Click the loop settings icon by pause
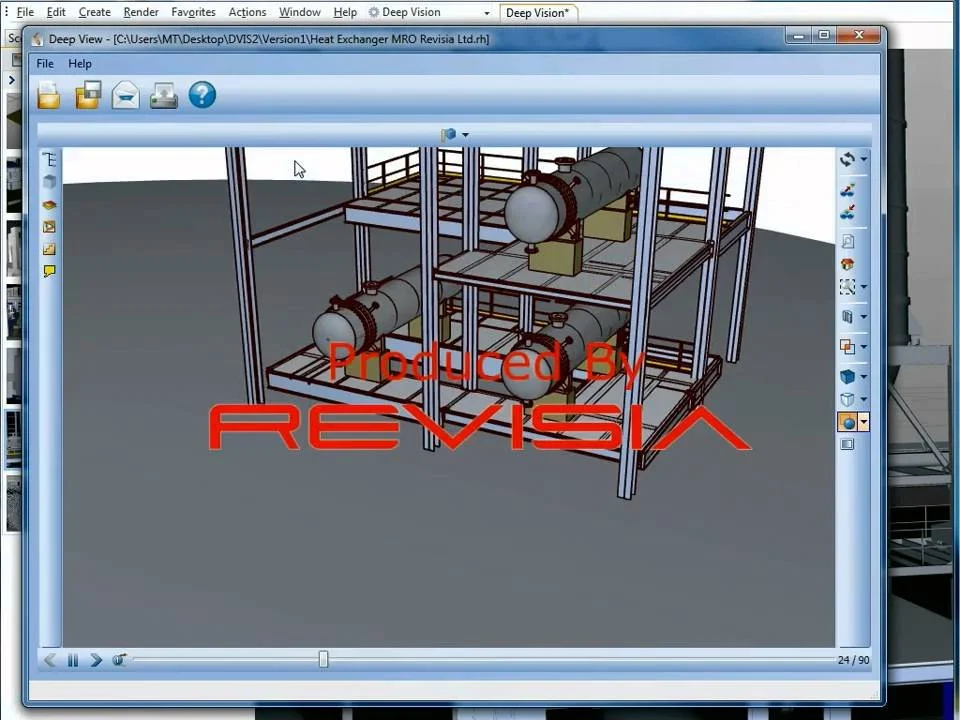The height and width of the screenshot is (720, 960). click(119, 660)
